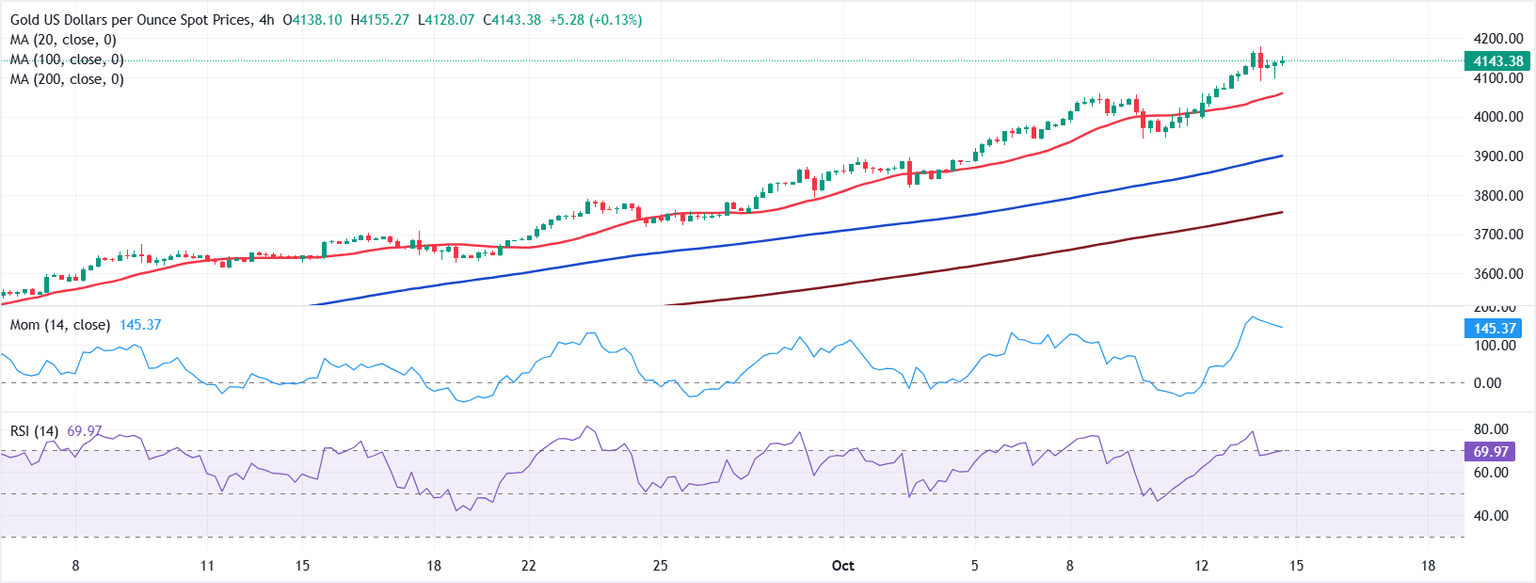Select the MA (200, close, 0) indicator legend
Viewport: 1536px width, 583px height.
coord(66,78)
